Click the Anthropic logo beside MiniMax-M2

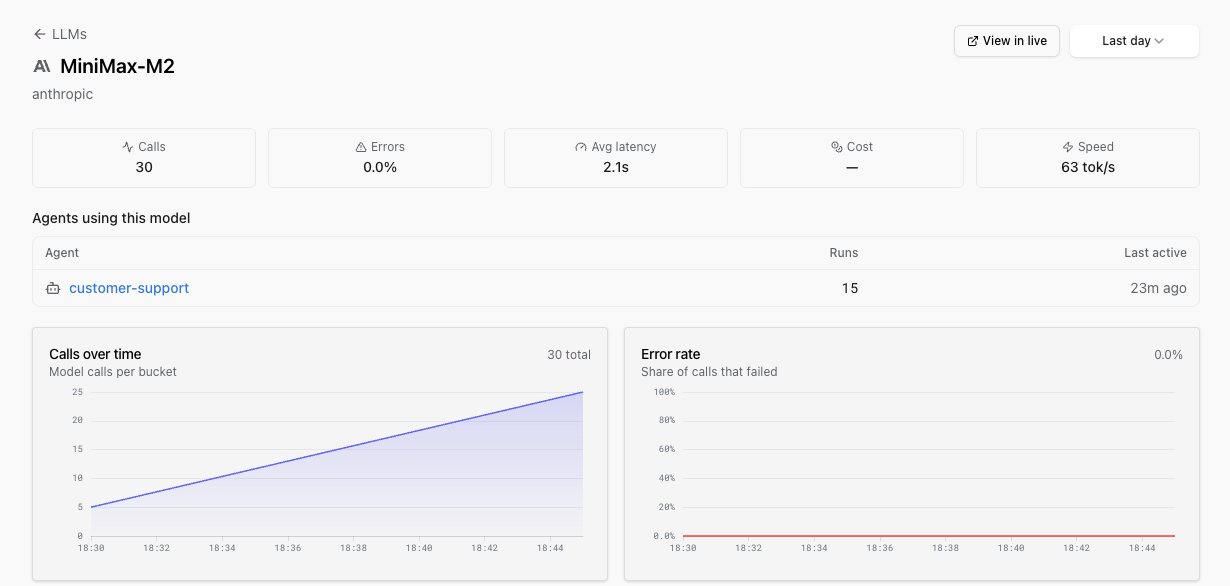coord(42,67)
